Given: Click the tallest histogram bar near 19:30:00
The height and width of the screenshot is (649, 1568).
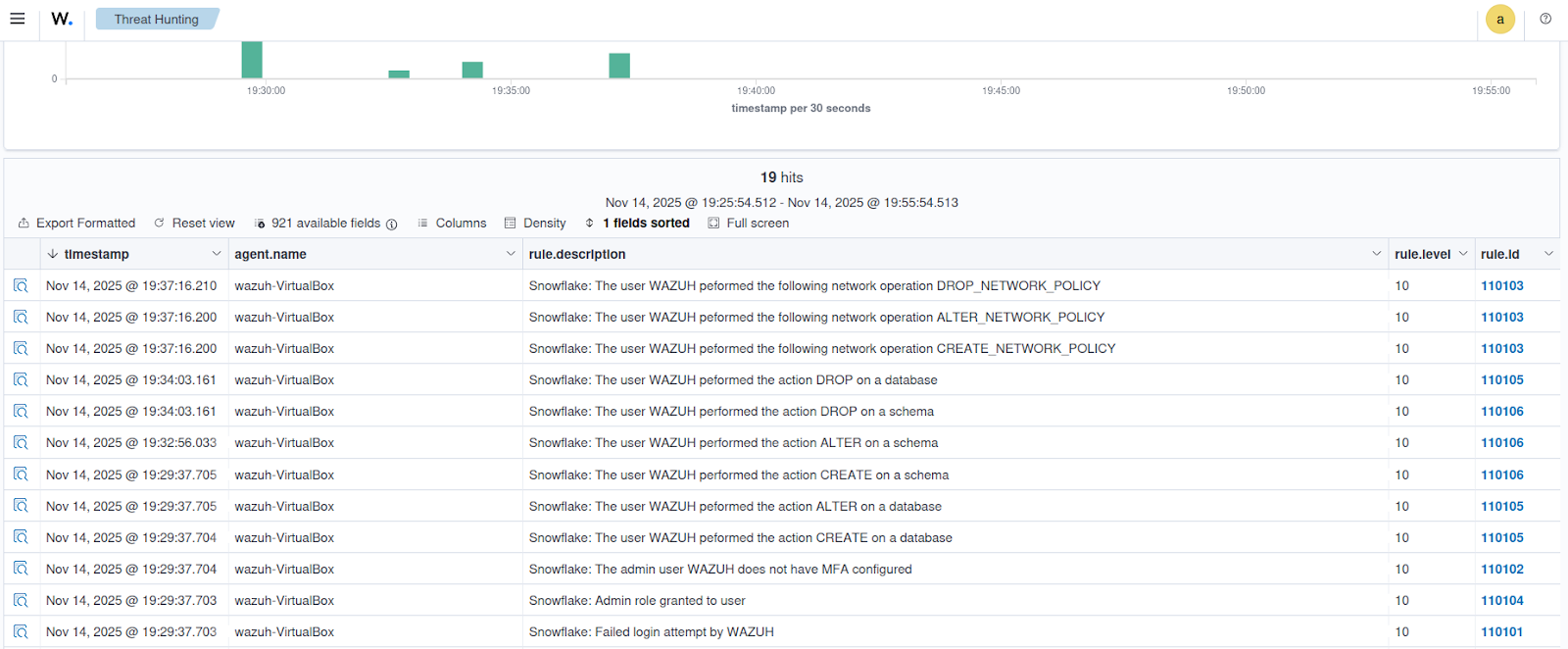Looking at the screenshot, I should tap(252, 60).
